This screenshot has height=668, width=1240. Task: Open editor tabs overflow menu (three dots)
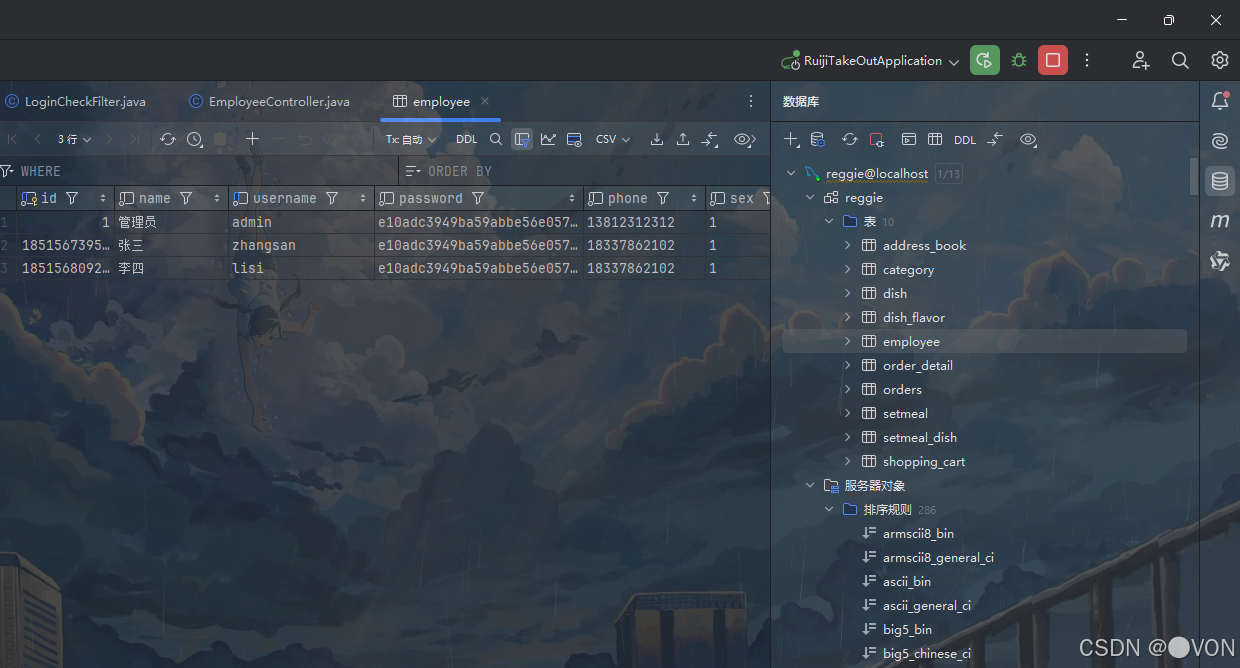[x=751, y=102]
